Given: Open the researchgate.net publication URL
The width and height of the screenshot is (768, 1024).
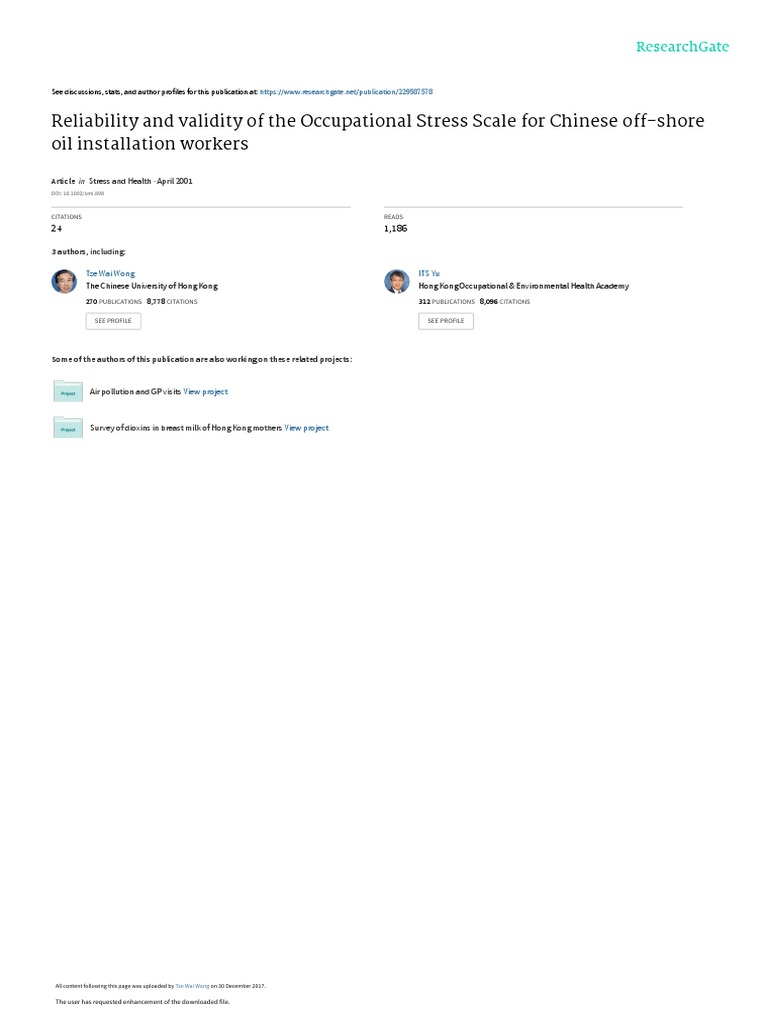Looking at the screenshot, I should tap(346, 91).
